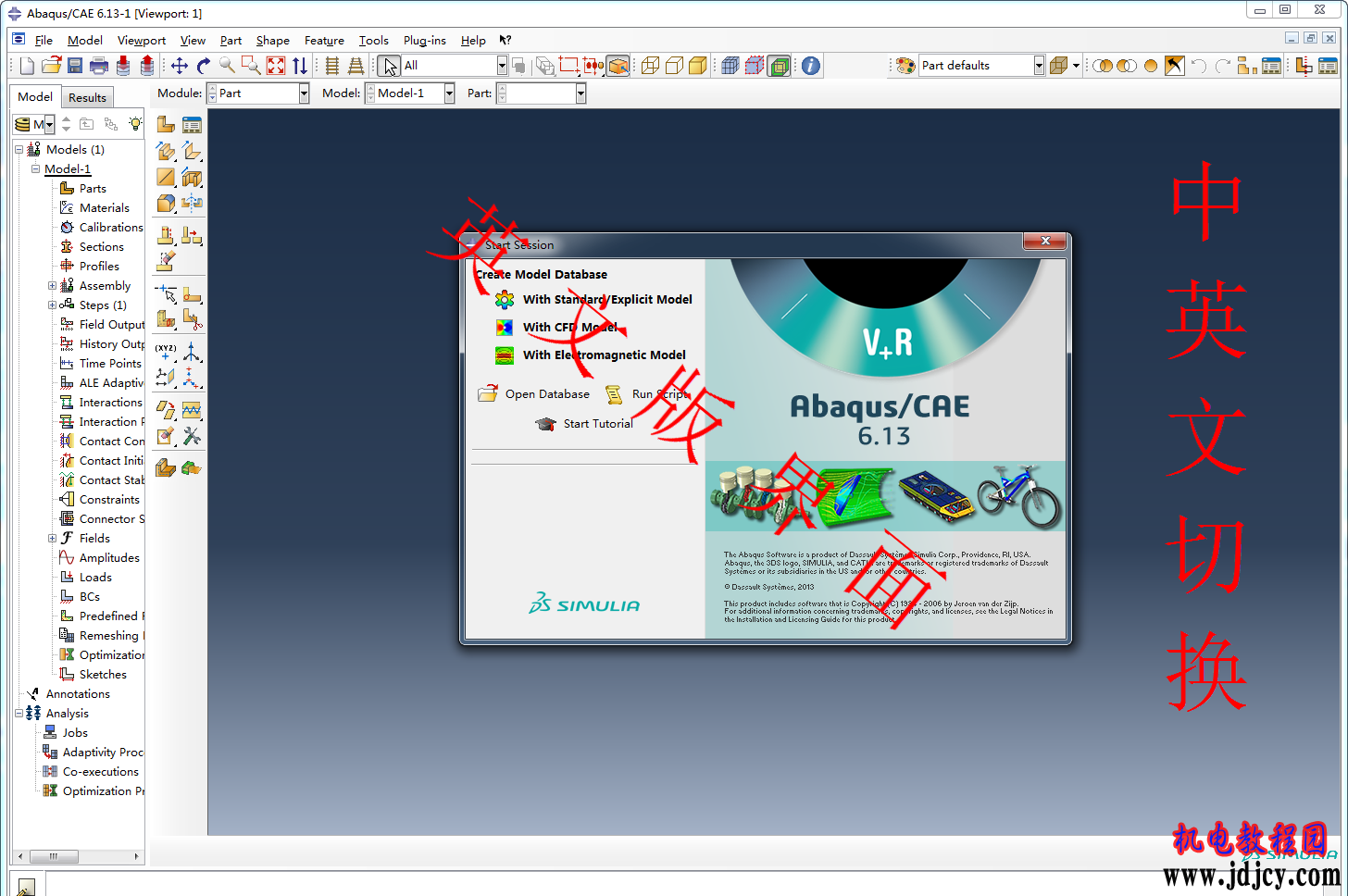Save the model database with the floppy icon

point(75,66)
